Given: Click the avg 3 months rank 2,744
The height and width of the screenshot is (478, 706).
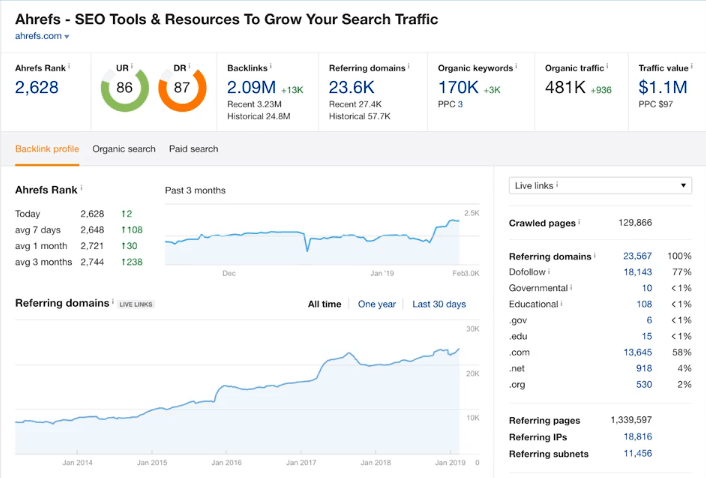Looking at the screenshot, I should coord(92,262).
